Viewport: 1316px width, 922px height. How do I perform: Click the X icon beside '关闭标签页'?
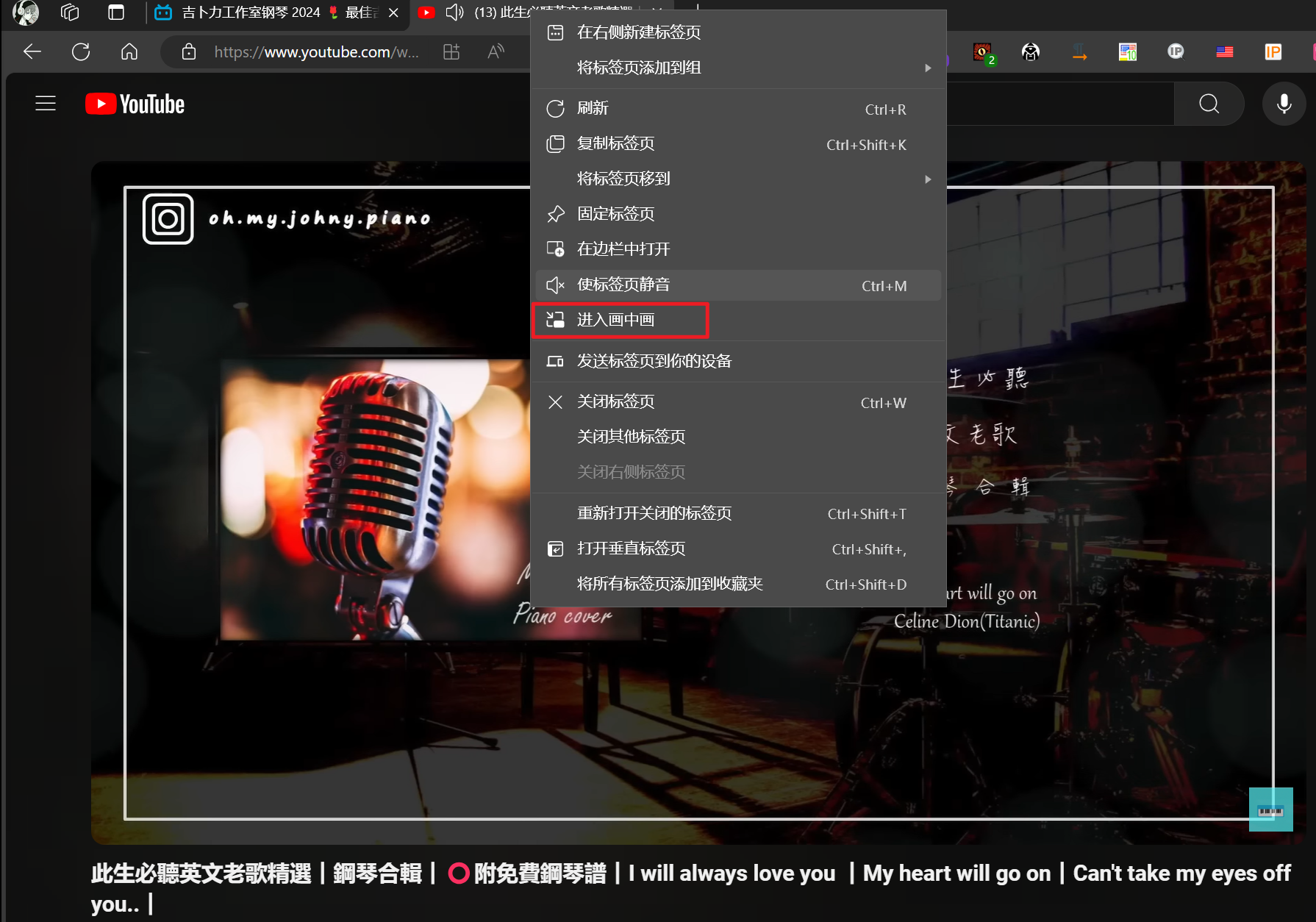(x=556, y=402)
